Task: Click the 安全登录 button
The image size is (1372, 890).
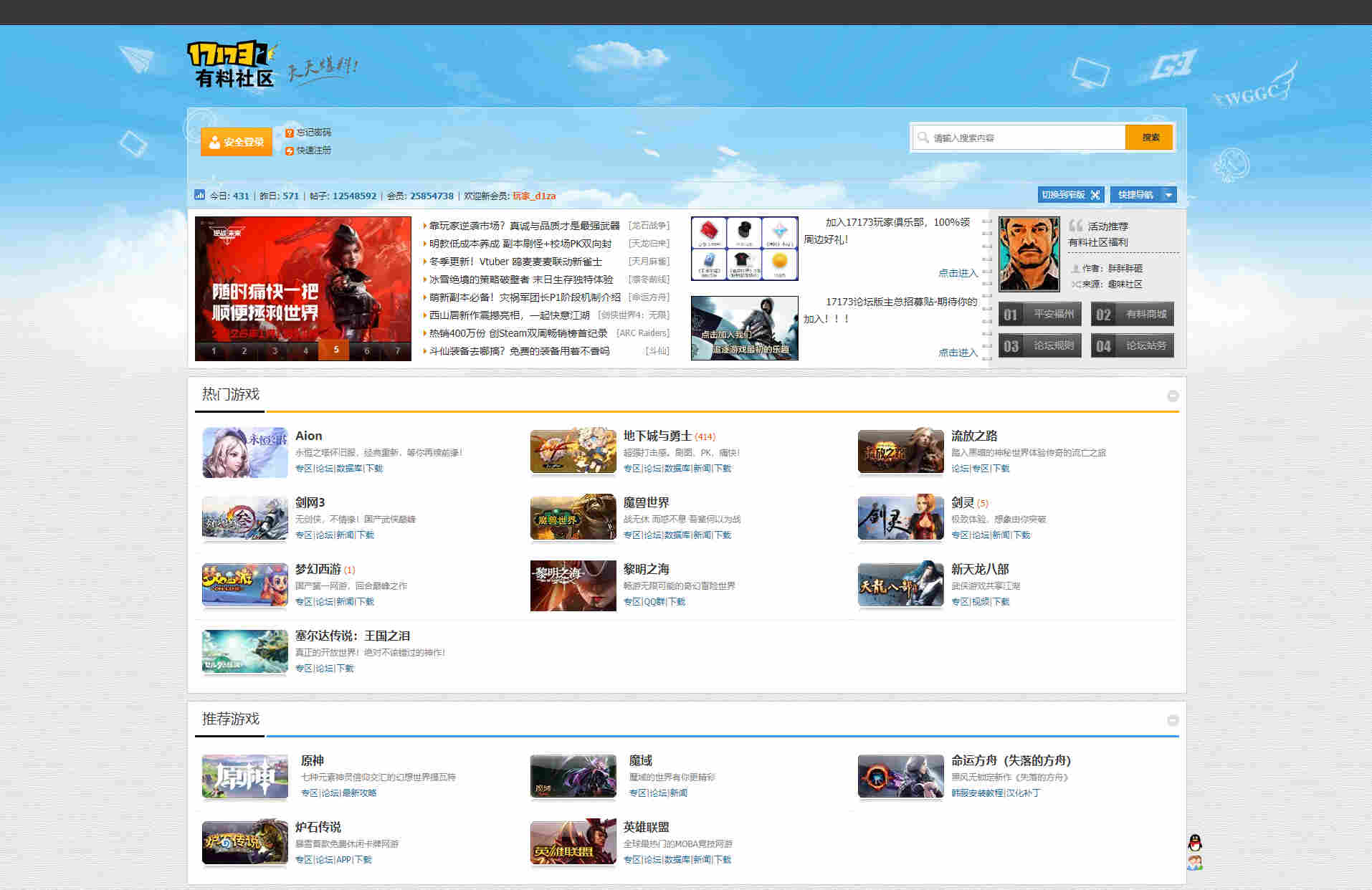Action: pos(237,142)
